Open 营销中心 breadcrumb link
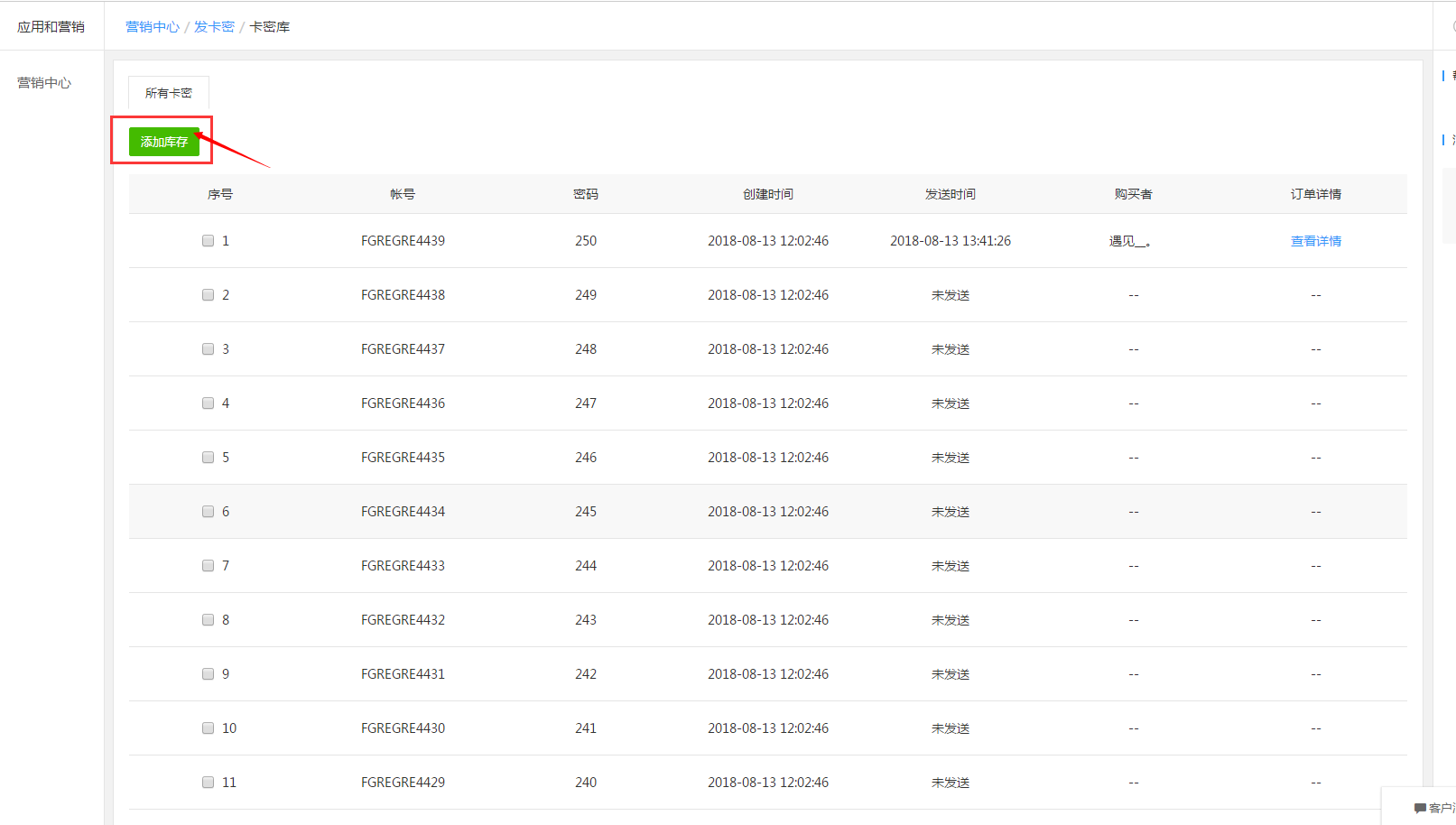 (153, 27)
